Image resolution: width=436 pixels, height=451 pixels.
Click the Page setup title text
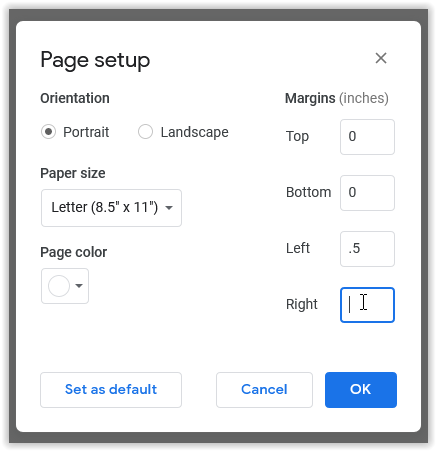[x=95, y=61]
